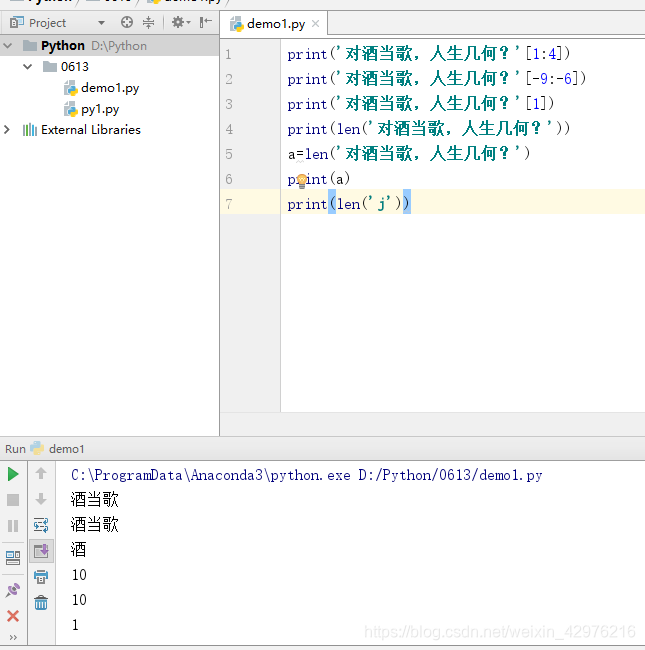Rerun demo1 with green play button

tap(13, 474)
